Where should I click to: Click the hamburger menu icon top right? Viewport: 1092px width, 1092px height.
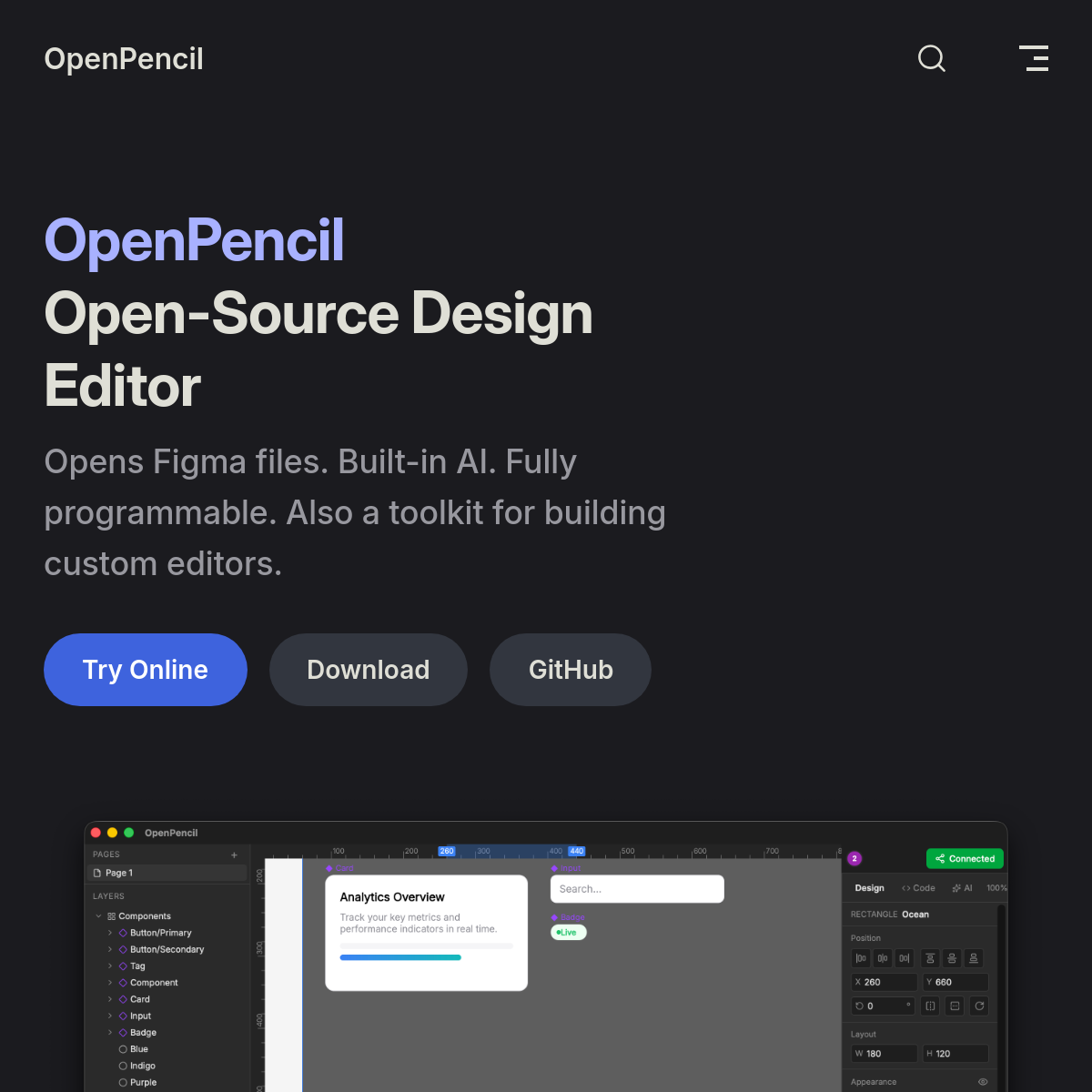click(x=1034, y=58)
